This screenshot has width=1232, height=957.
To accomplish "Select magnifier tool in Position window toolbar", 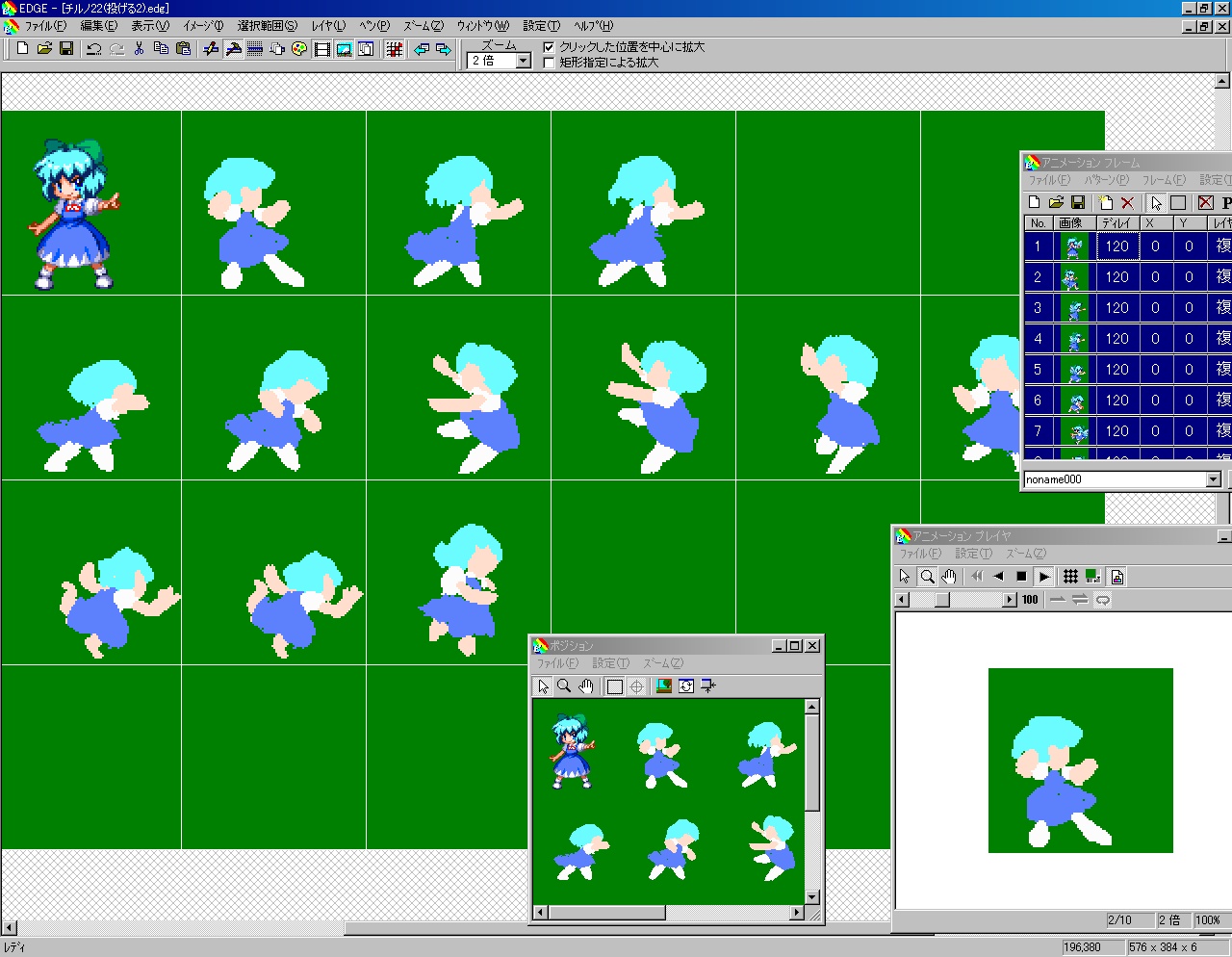I will tap(564, 685).
